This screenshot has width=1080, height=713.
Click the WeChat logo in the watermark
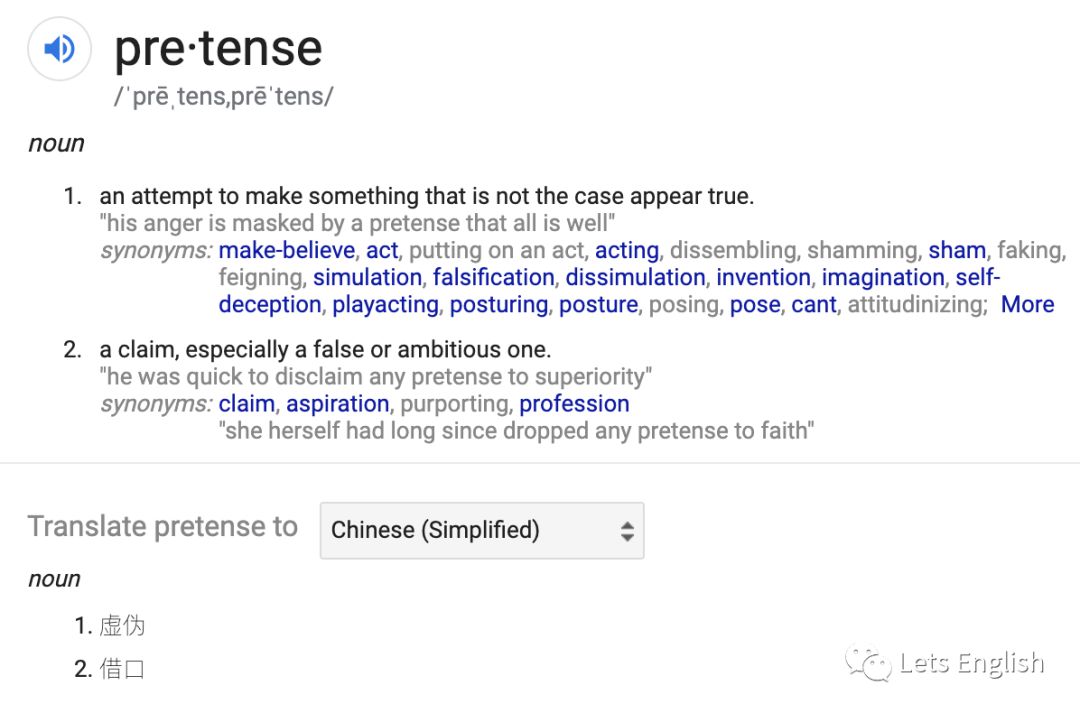[x=868, y=664]
